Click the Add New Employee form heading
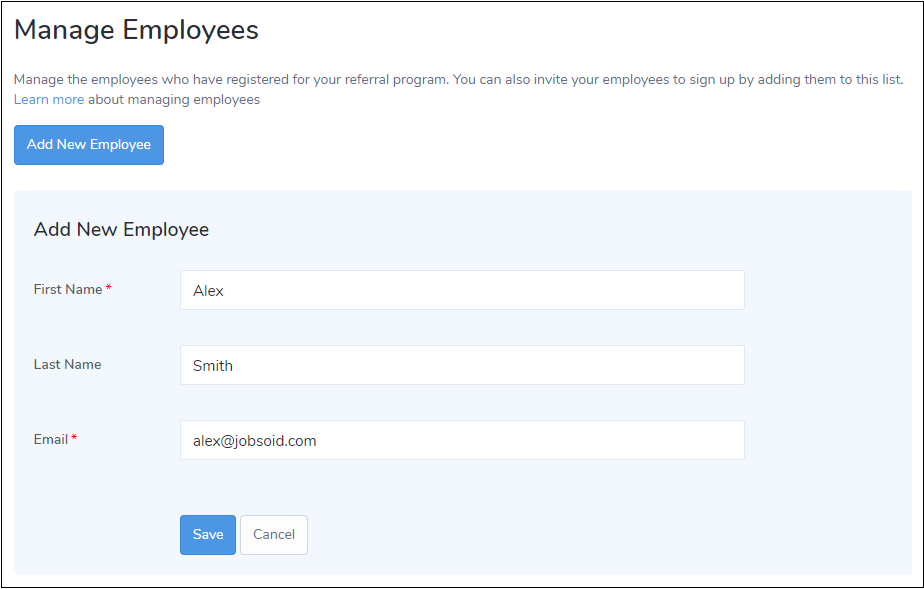Image resolution: width=924 pixels, height=589 pixels. 121,230
